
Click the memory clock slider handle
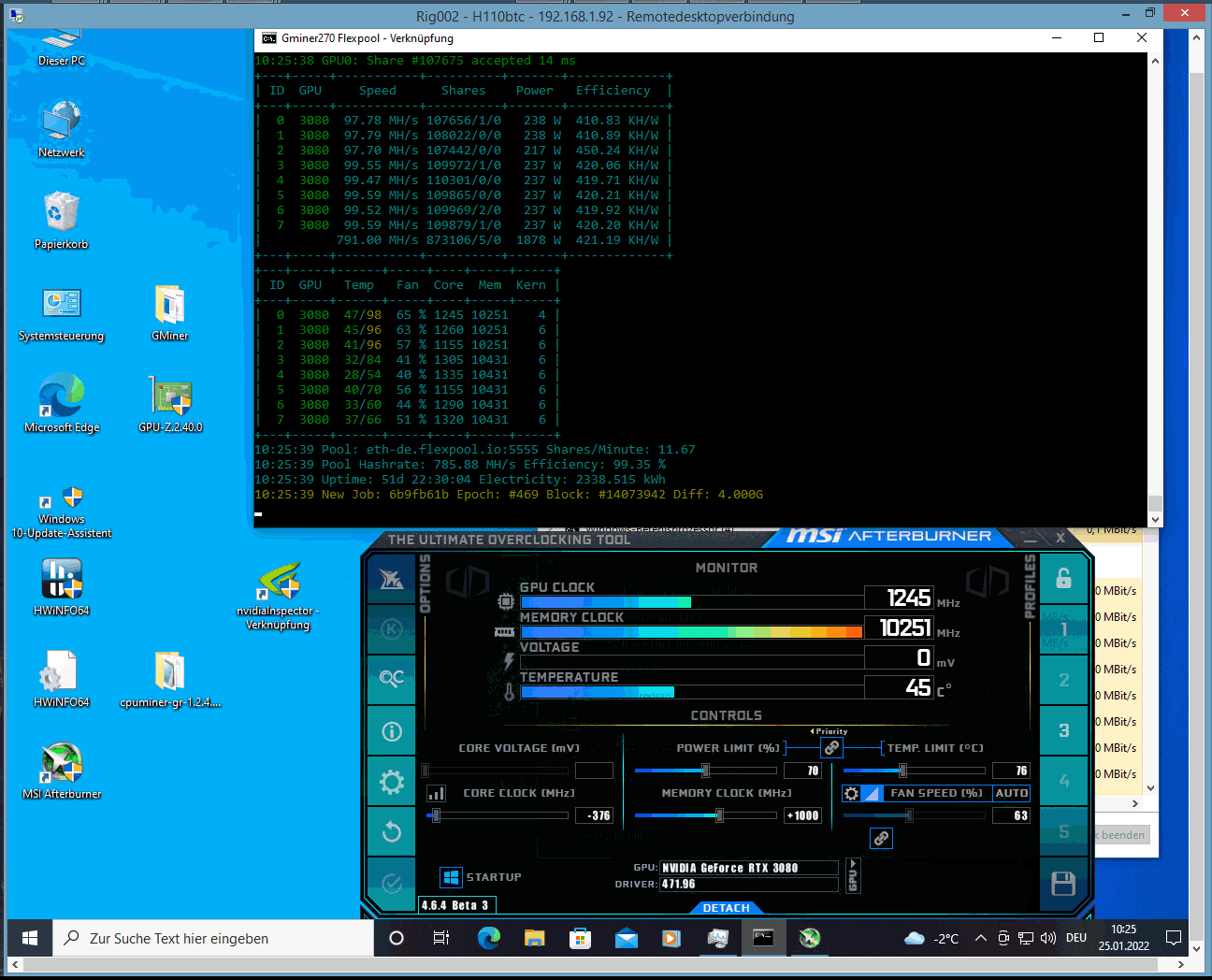coord(719,815)
